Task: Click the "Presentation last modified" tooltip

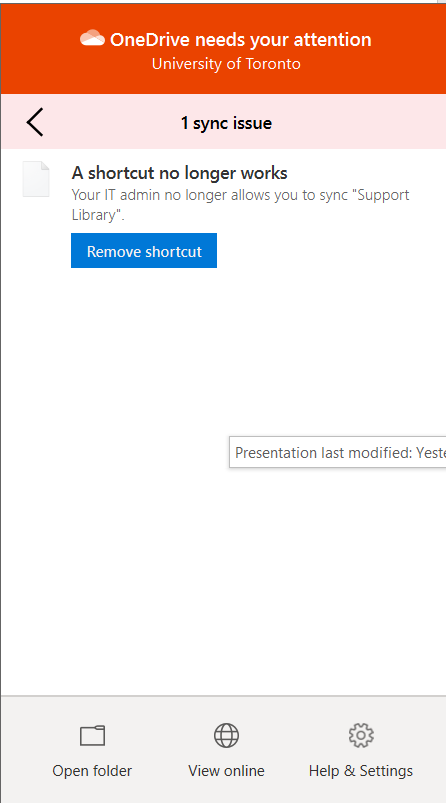Action: point(338,452)
